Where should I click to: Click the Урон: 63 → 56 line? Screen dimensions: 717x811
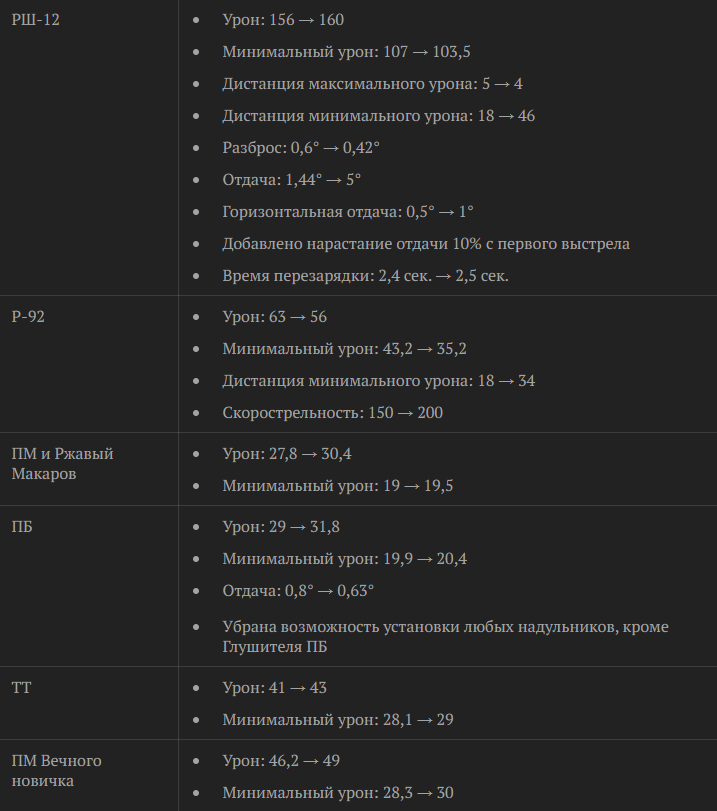coord(274,317)
